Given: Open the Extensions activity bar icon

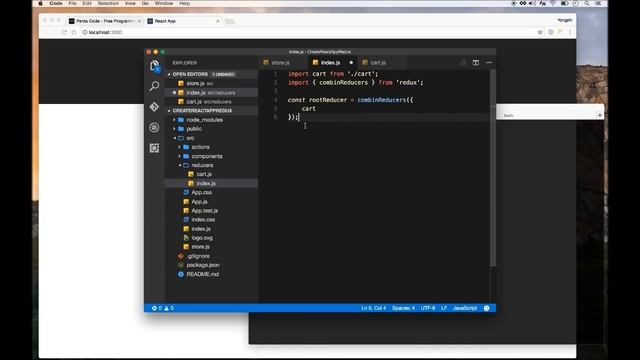Looking at the screenshot, I should point(154,148).
